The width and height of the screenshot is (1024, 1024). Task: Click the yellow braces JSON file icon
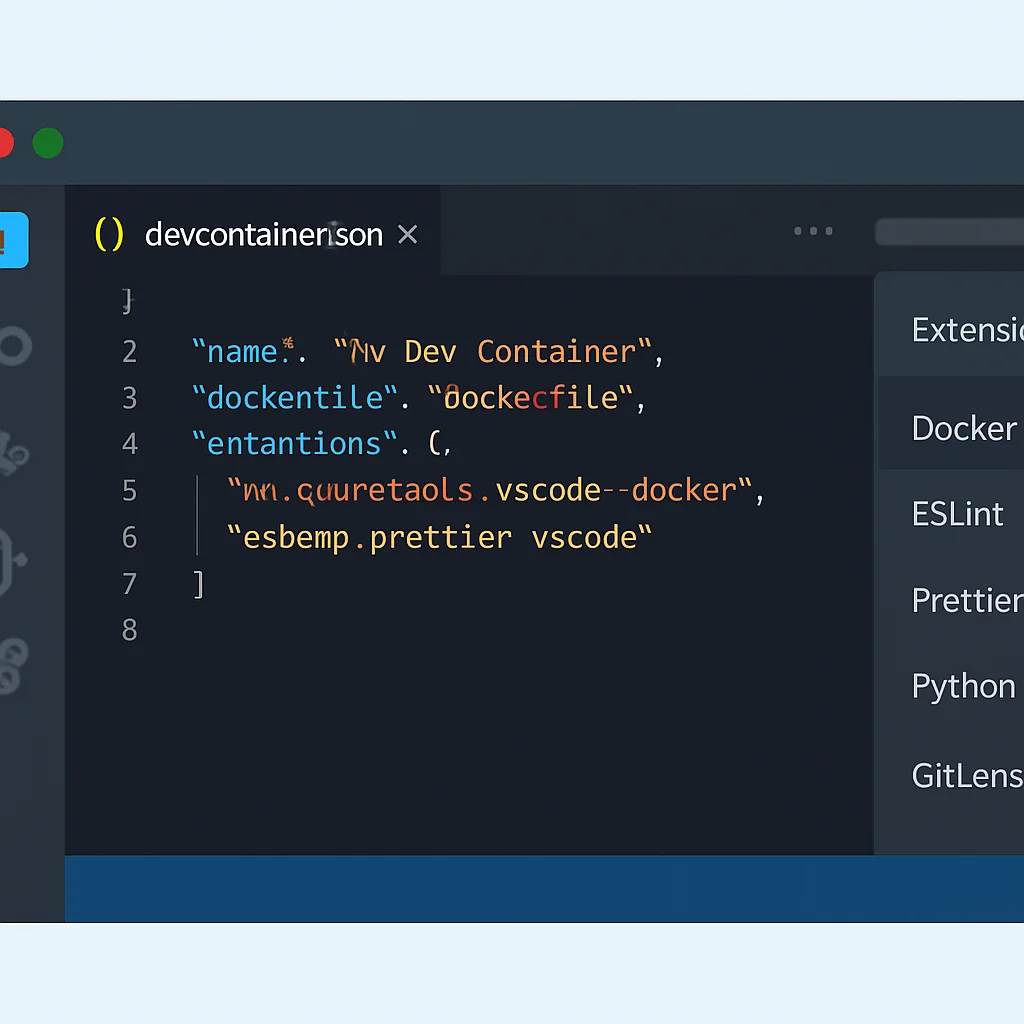pyautogui.click(x=109, y=234)
